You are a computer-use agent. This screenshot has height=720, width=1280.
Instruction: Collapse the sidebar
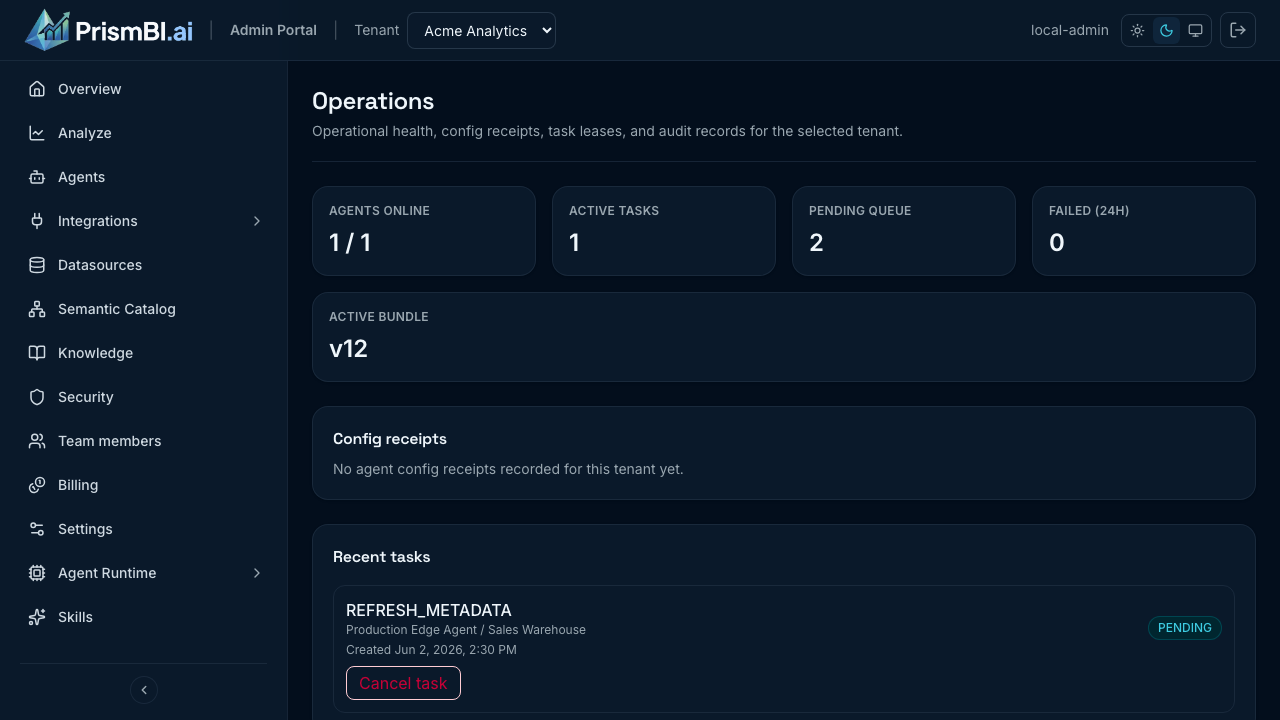click(144, 690)
